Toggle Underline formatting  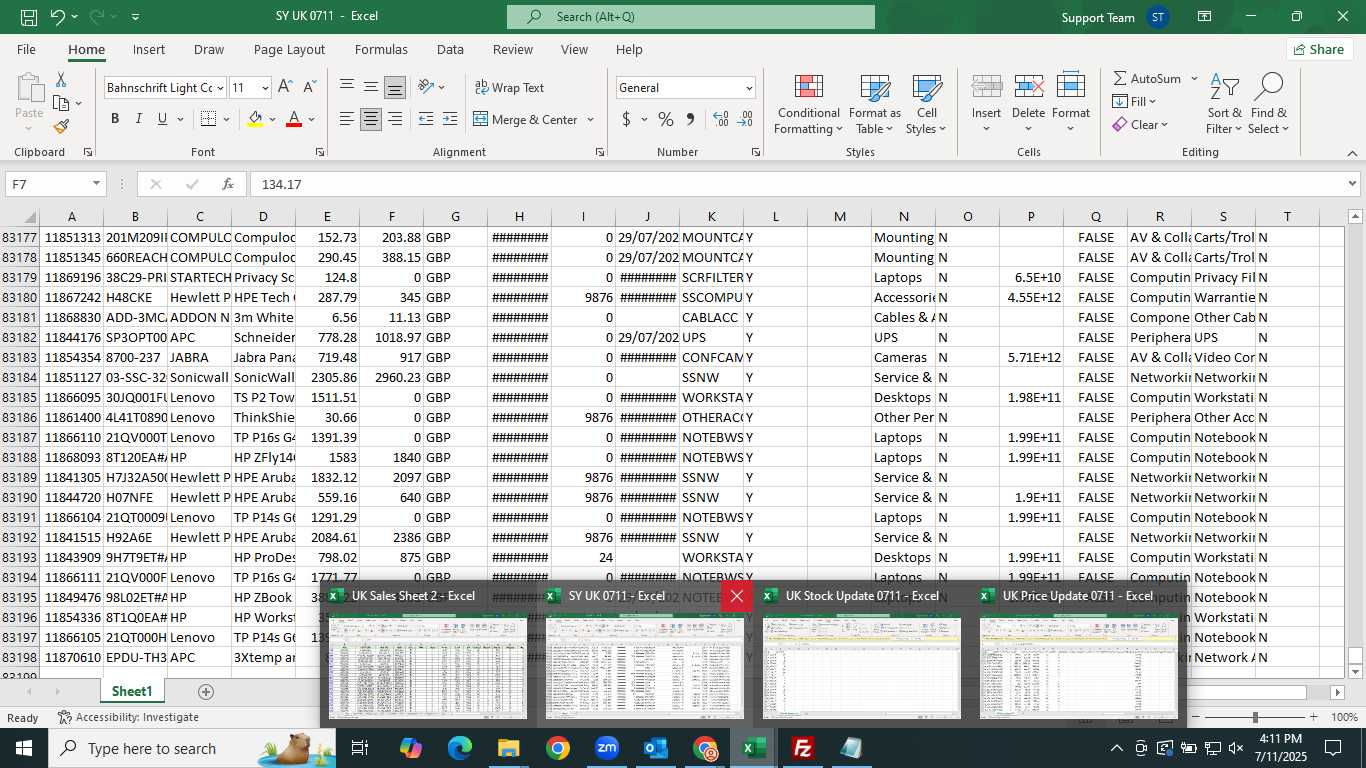point(163,119)
